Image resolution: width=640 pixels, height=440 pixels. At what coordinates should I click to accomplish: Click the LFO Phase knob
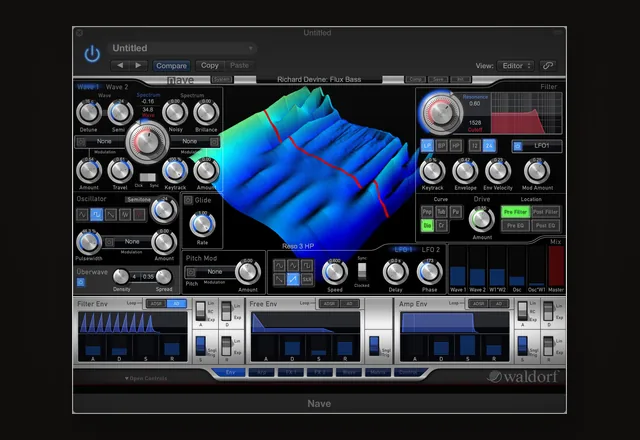coord(429,272)
